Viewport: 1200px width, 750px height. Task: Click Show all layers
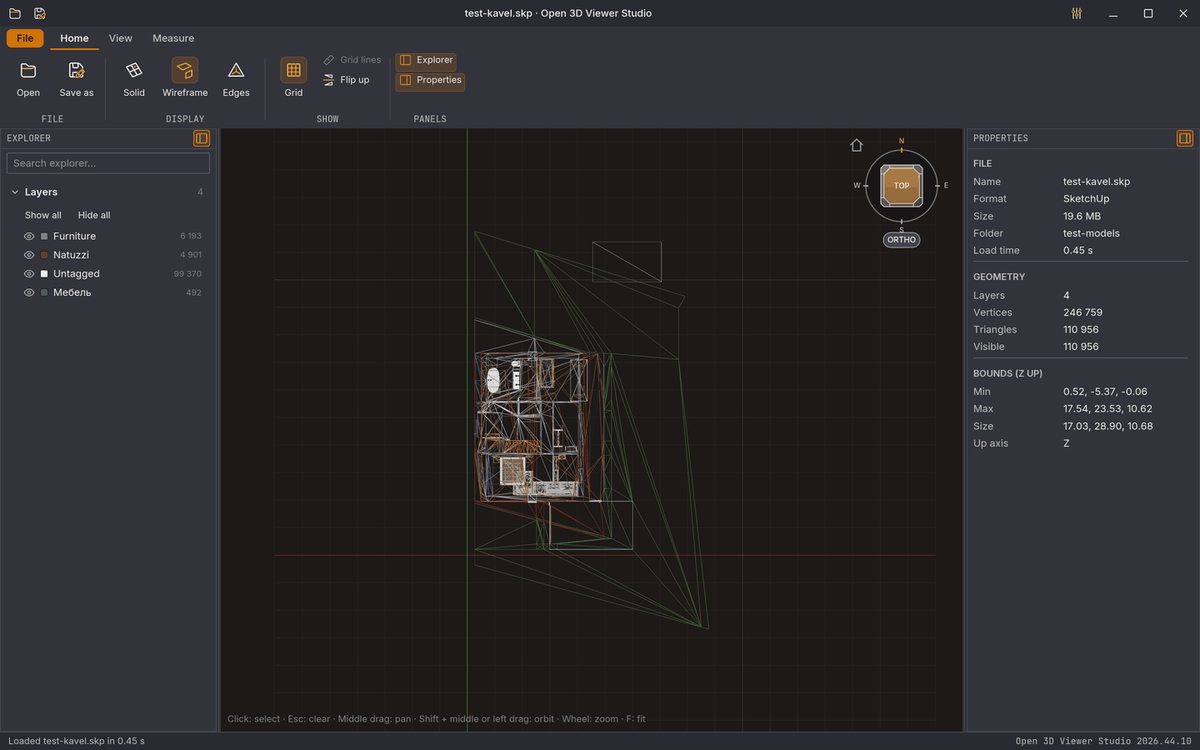click(x=43, y=215)
